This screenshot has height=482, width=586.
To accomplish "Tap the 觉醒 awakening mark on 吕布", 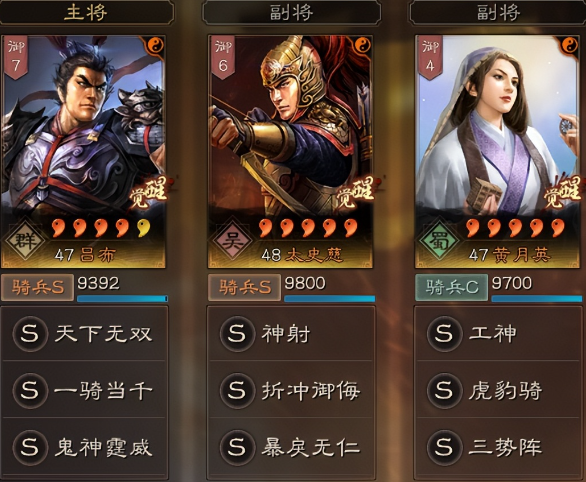I will pyautogui.click(x=149, y=193).
